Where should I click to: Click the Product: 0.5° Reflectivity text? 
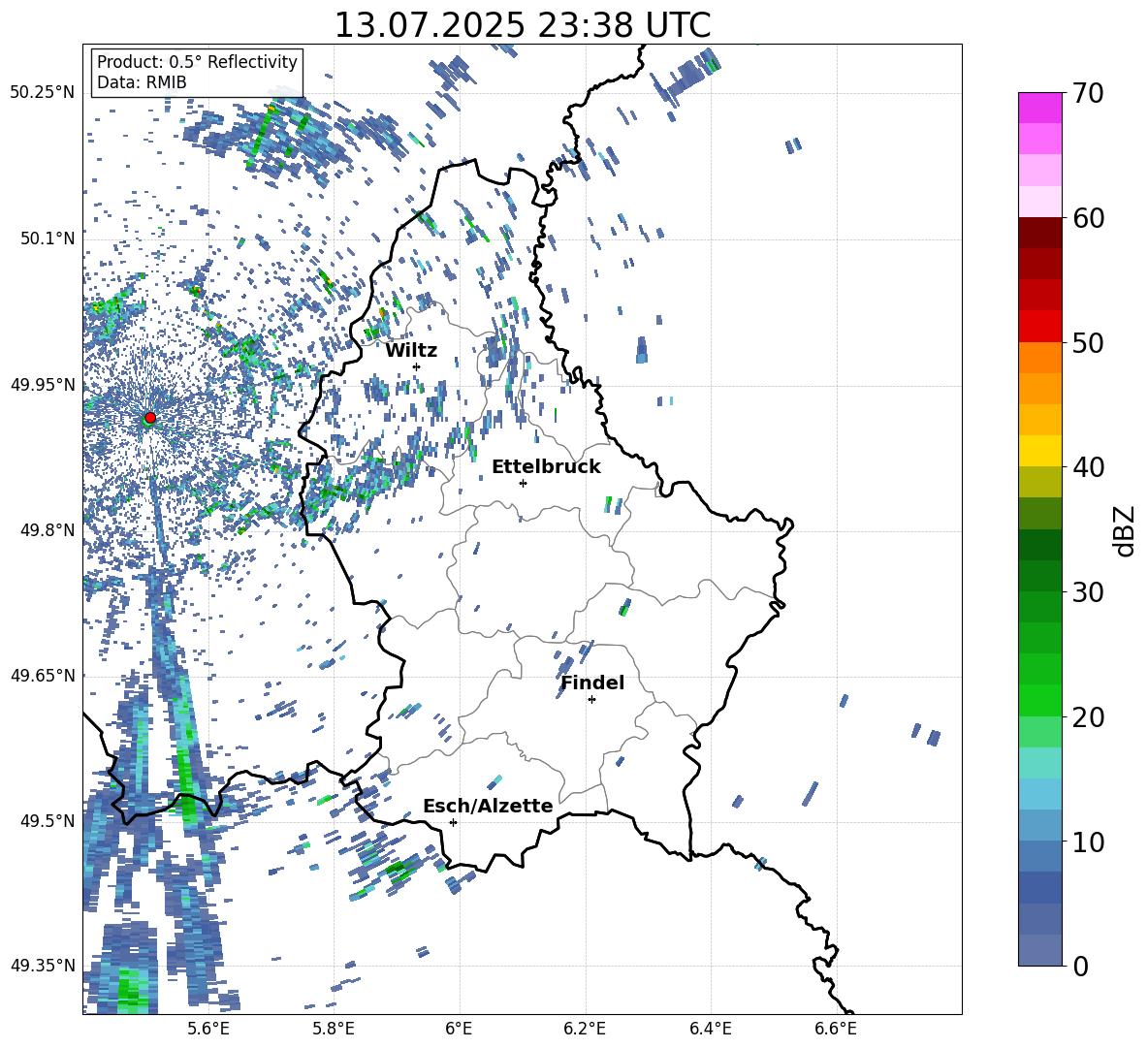click(197, 61)
